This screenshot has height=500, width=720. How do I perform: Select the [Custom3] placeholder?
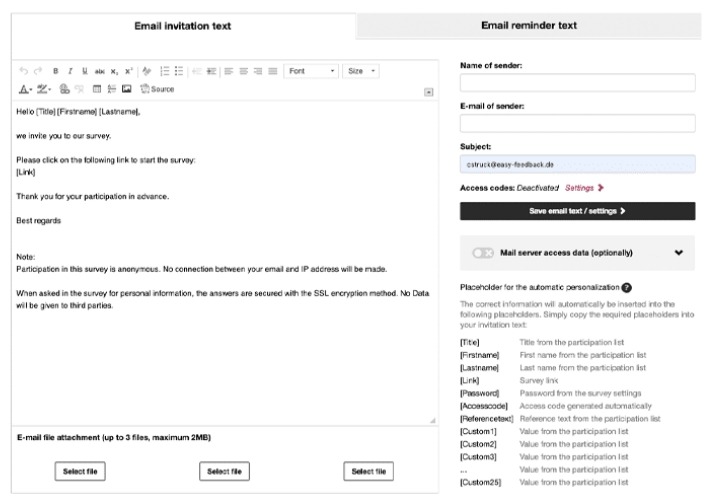click(x=478, y=457)
